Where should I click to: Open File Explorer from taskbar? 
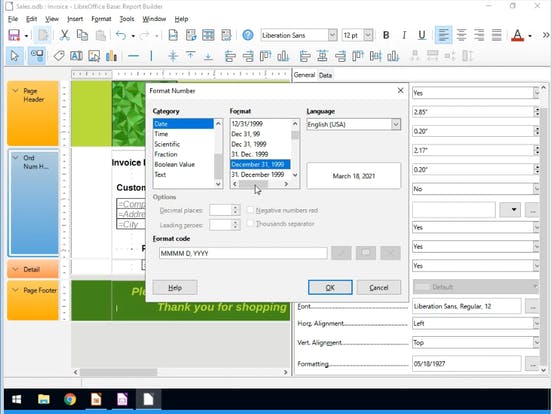[44, 399]
